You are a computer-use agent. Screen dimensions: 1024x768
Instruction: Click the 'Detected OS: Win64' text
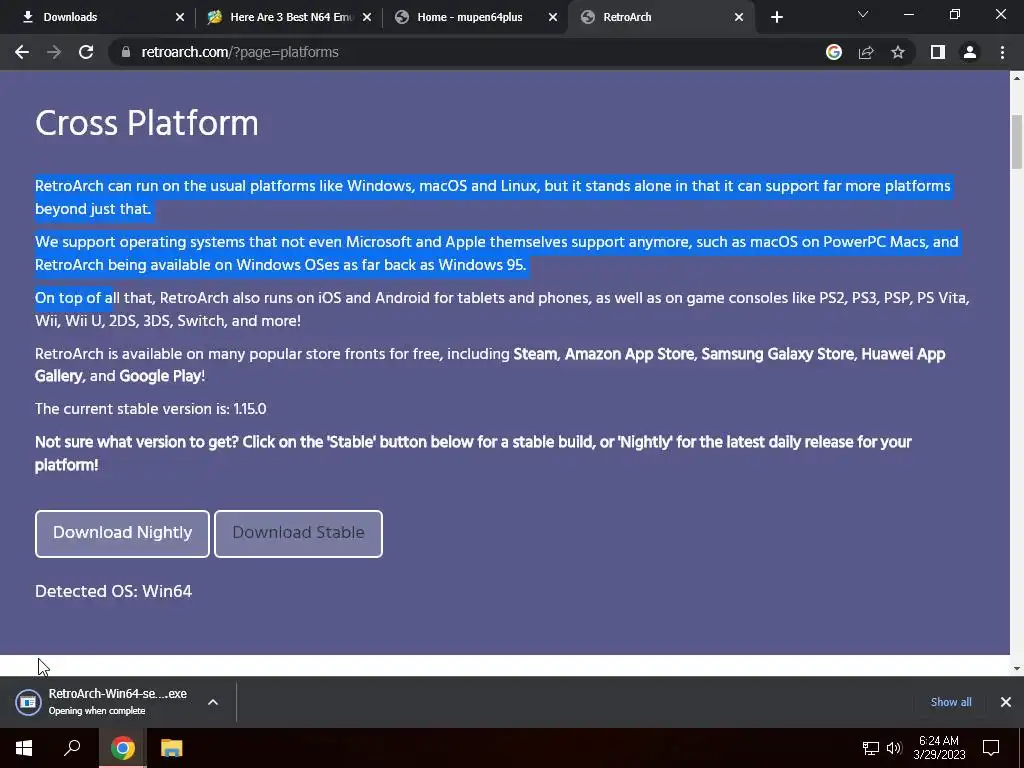114,592
